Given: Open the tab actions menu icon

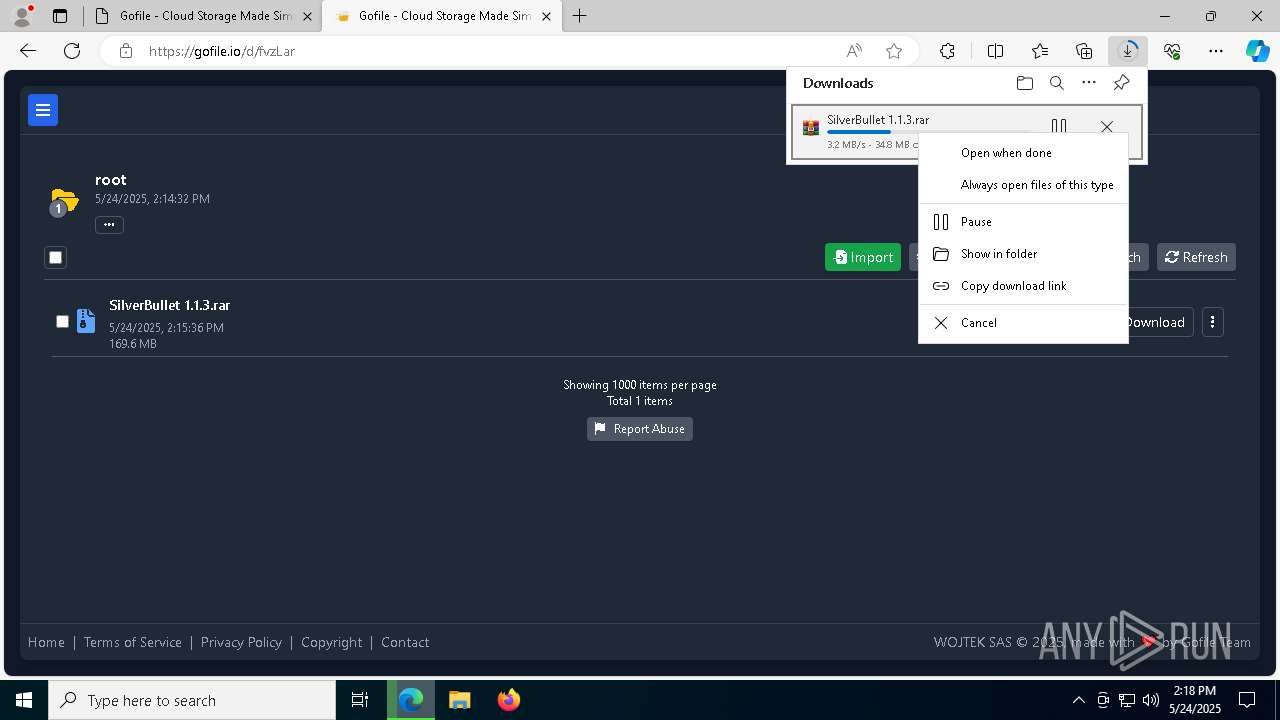Looking at the screenshot, I should click(60, 16).
